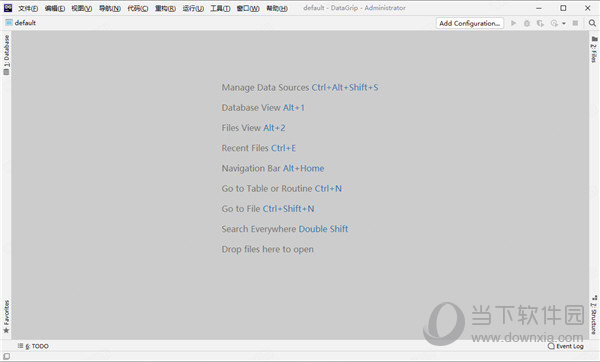Click the Search Everywhere magnifier icon
The height and width of the screenshot is (362, 600).
coord(592,23)
